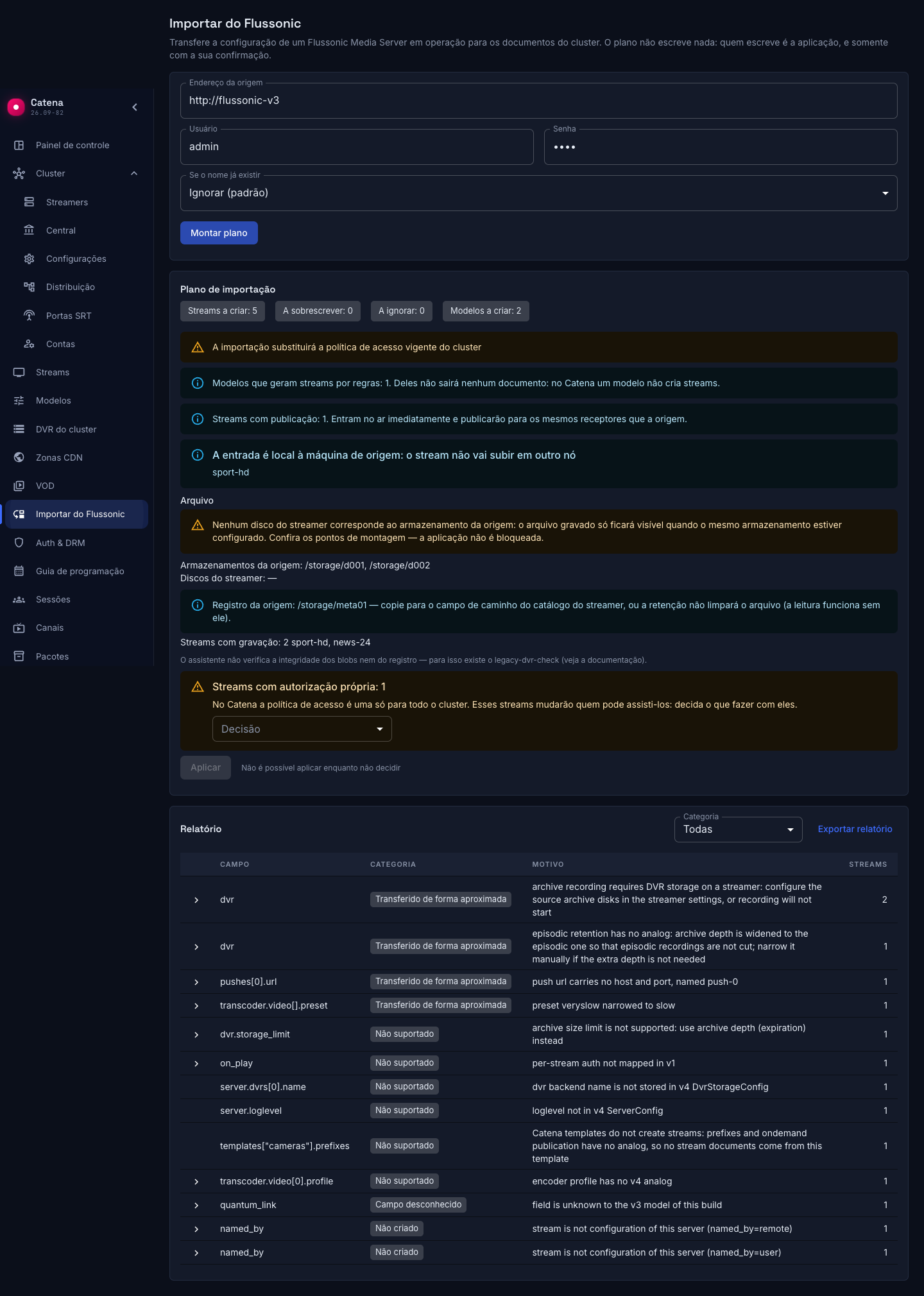Click the Modelos a criar: 2 chip

(486, 311)
